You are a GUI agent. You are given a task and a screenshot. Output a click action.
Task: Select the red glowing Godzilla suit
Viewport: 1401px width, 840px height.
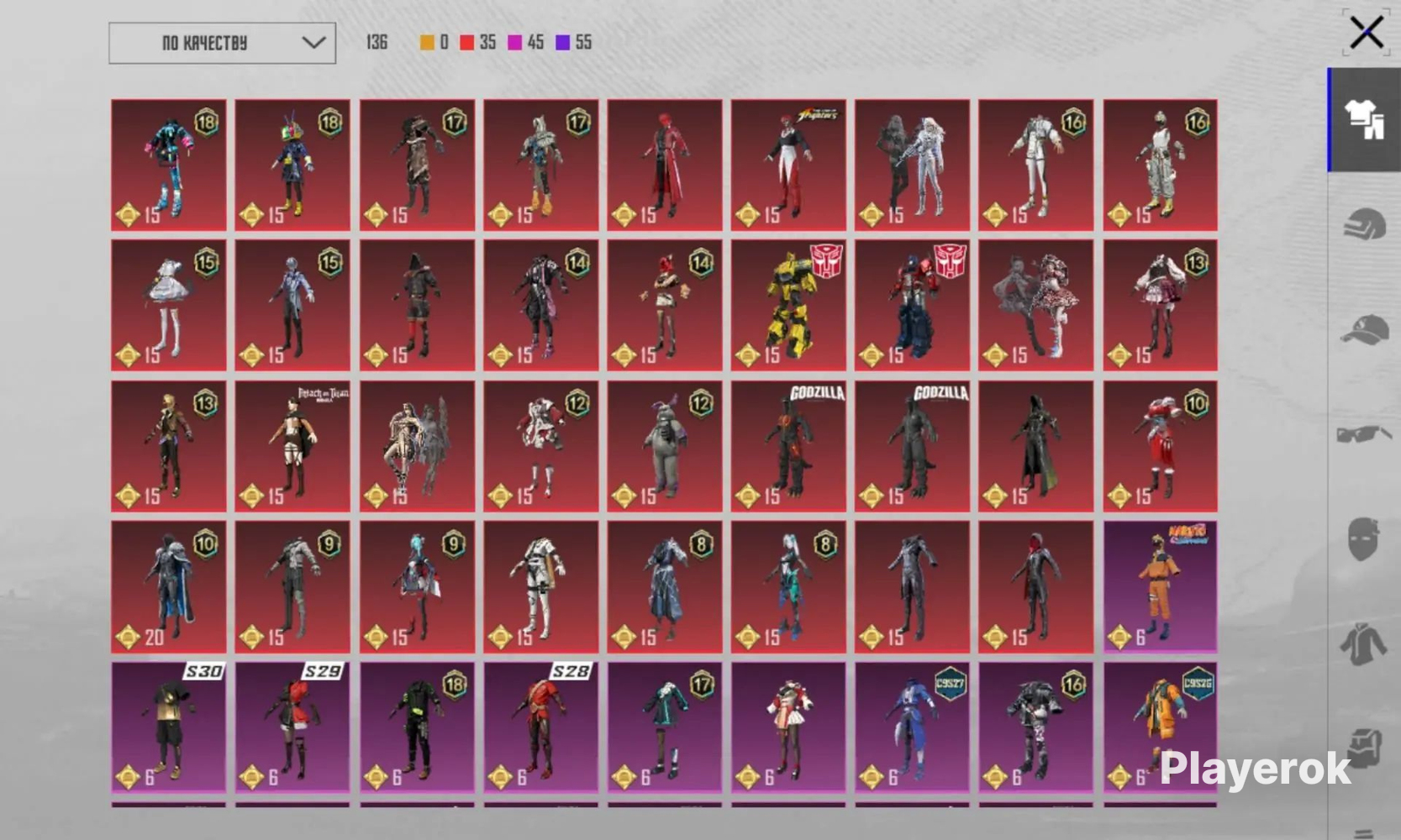(x=788, y=446)
